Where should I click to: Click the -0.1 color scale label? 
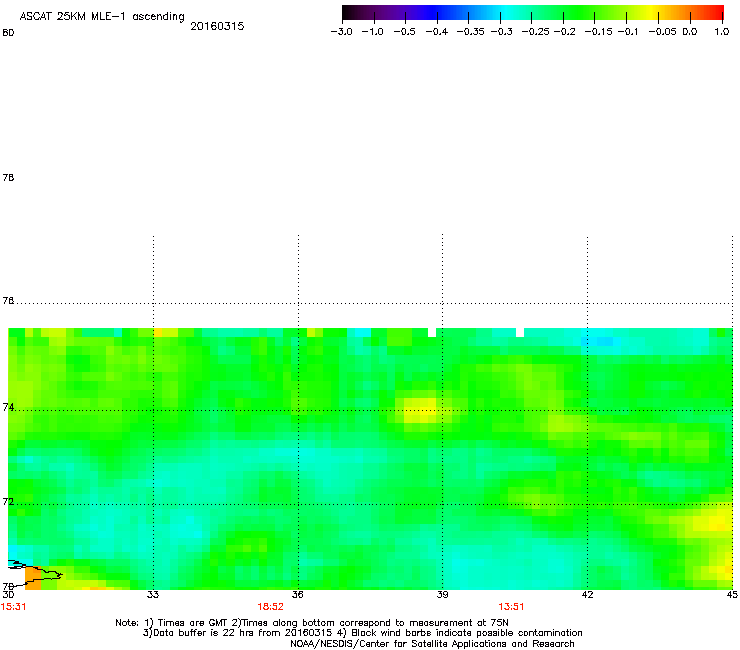click(628, 32)
